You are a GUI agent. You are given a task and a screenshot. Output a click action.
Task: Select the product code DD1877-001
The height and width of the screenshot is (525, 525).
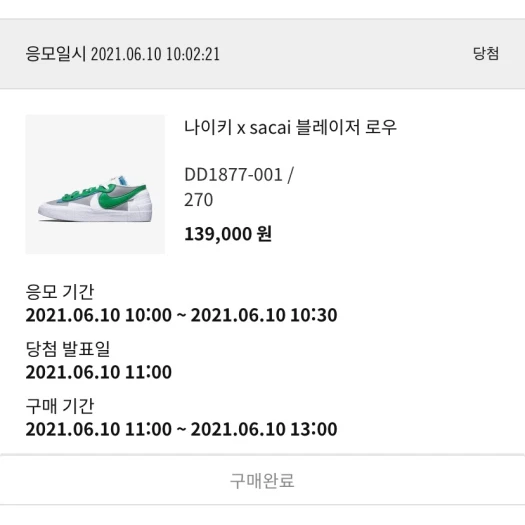(x=234, y=175)
